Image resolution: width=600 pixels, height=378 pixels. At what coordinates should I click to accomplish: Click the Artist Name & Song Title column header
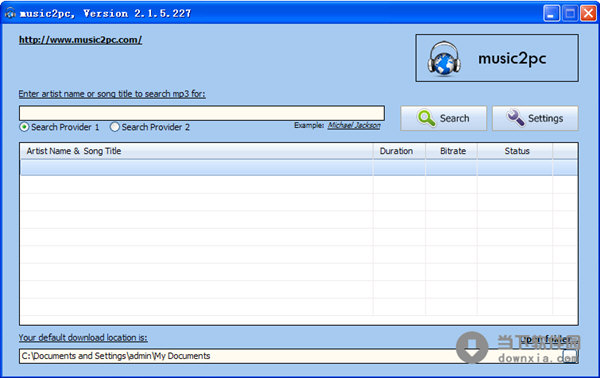point(196,151)
